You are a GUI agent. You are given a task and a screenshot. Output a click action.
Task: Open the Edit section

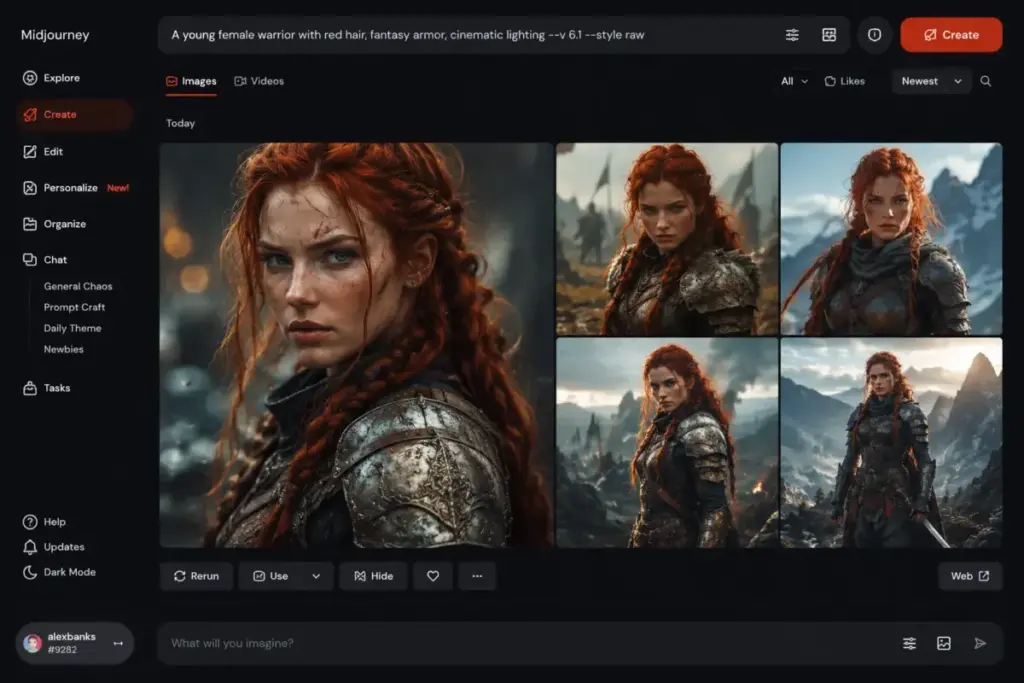[x=43, y=151]
